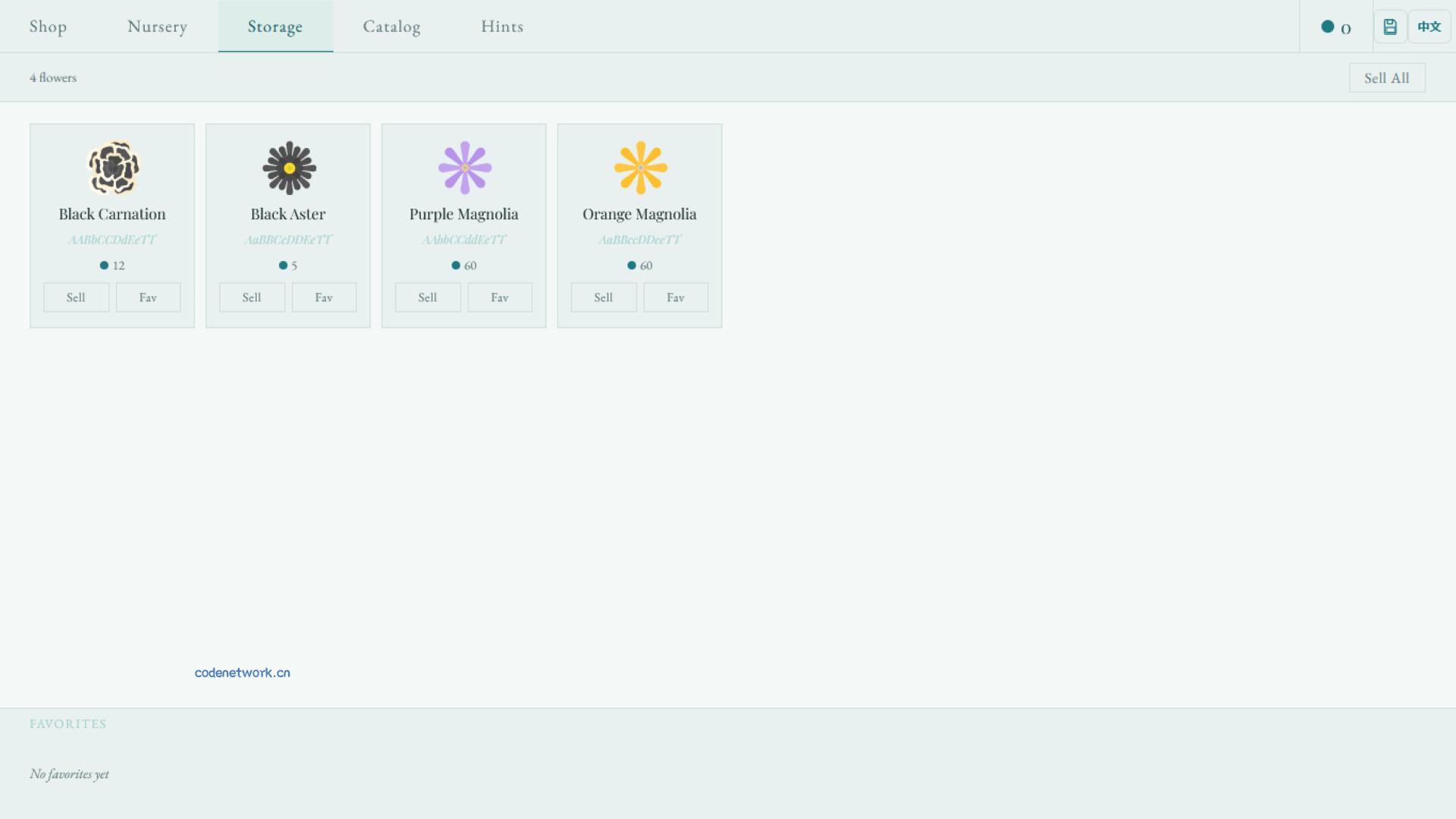This screenshot has height=819, width=1456.
Task: Click the 'No favorites yet' message
Action: (x=69, y=773)
